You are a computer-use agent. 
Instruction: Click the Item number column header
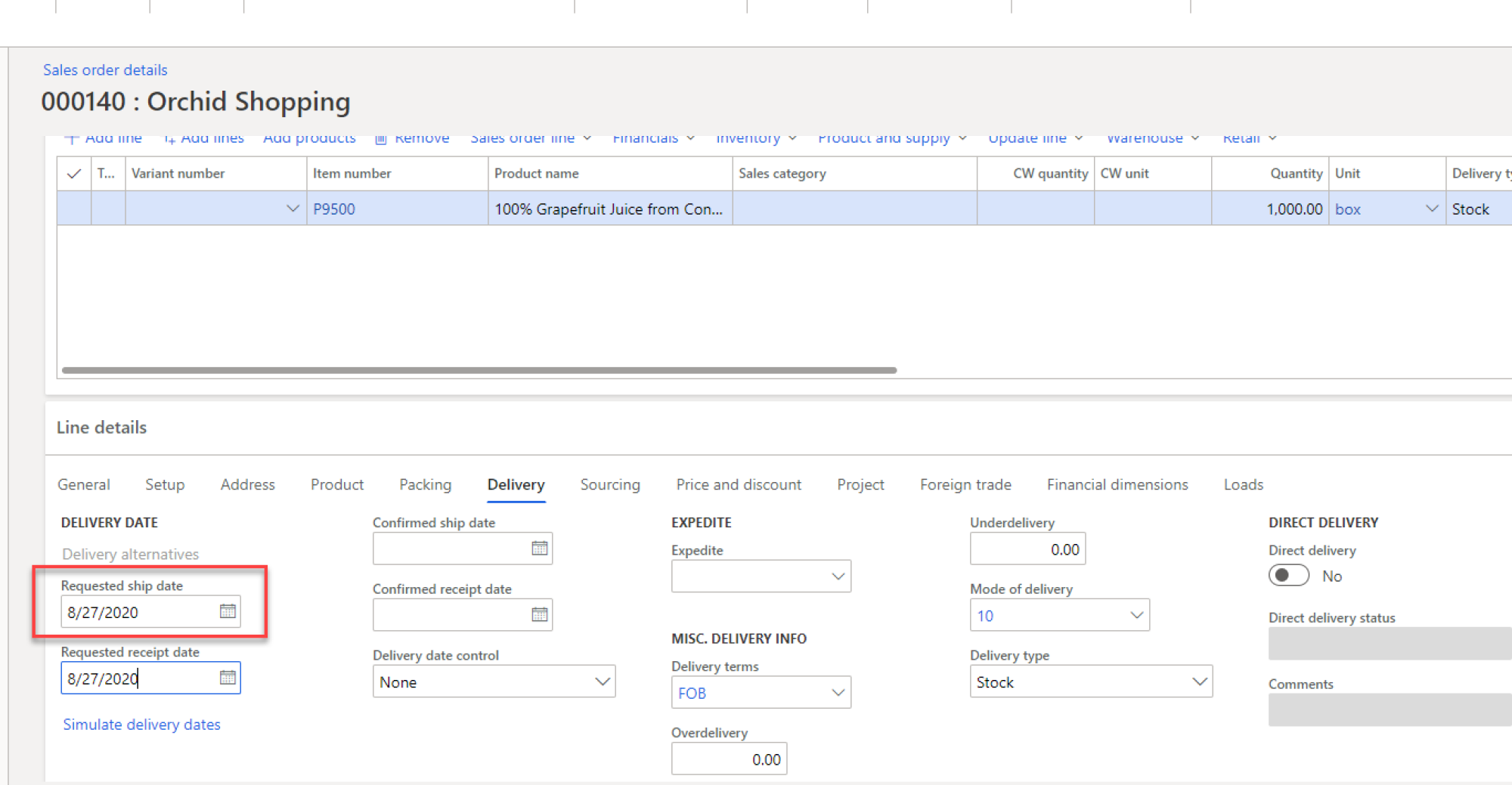pyautogui.click(x=397, y=174)
